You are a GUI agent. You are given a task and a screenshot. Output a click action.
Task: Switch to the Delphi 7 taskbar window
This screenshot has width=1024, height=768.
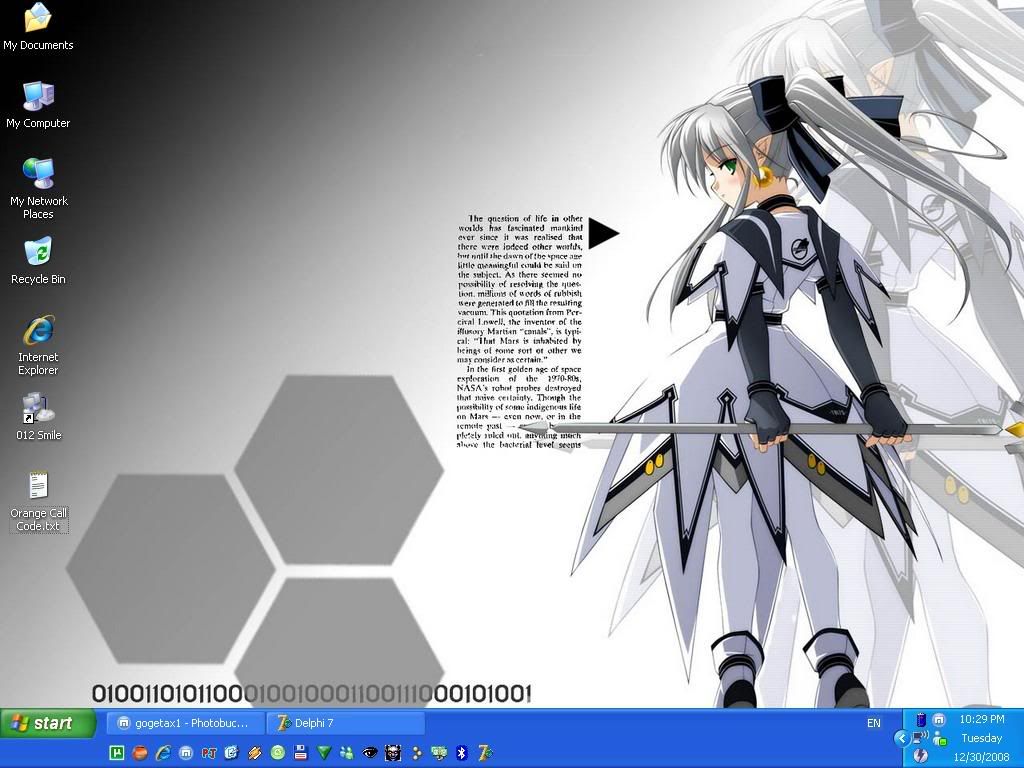coord(345,723)
